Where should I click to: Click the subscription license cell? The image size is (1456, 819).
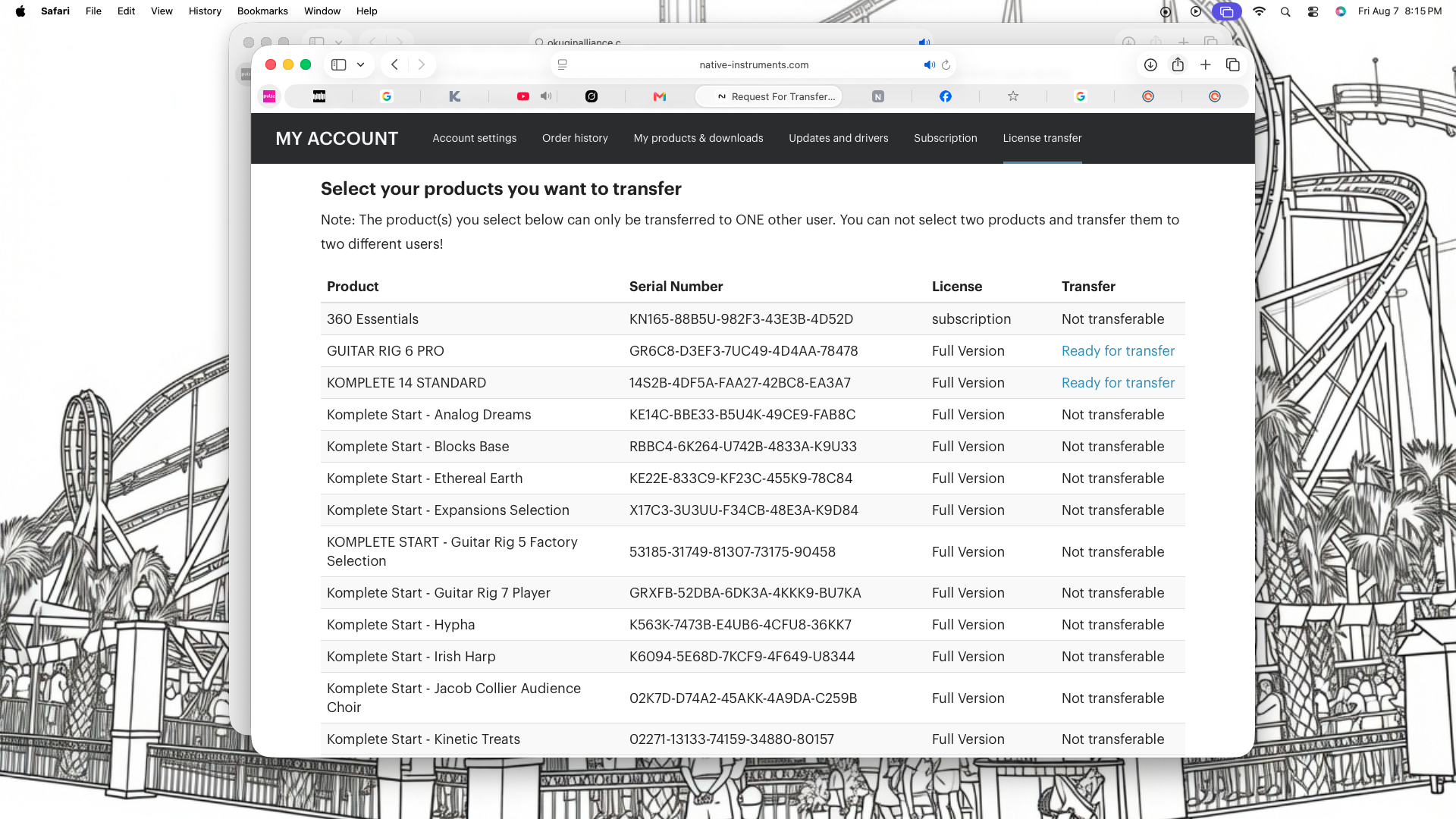click(971, 319)
